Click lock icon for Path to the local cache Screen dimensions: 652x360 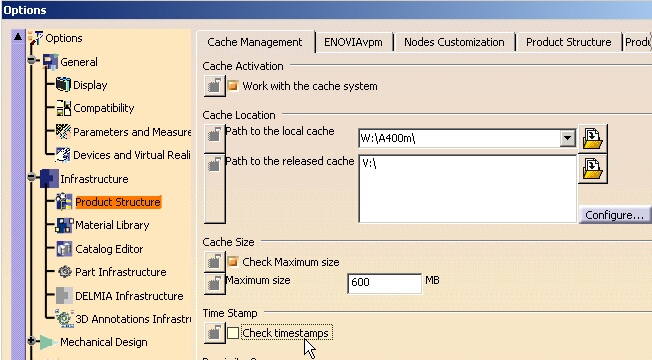[214, 138]
